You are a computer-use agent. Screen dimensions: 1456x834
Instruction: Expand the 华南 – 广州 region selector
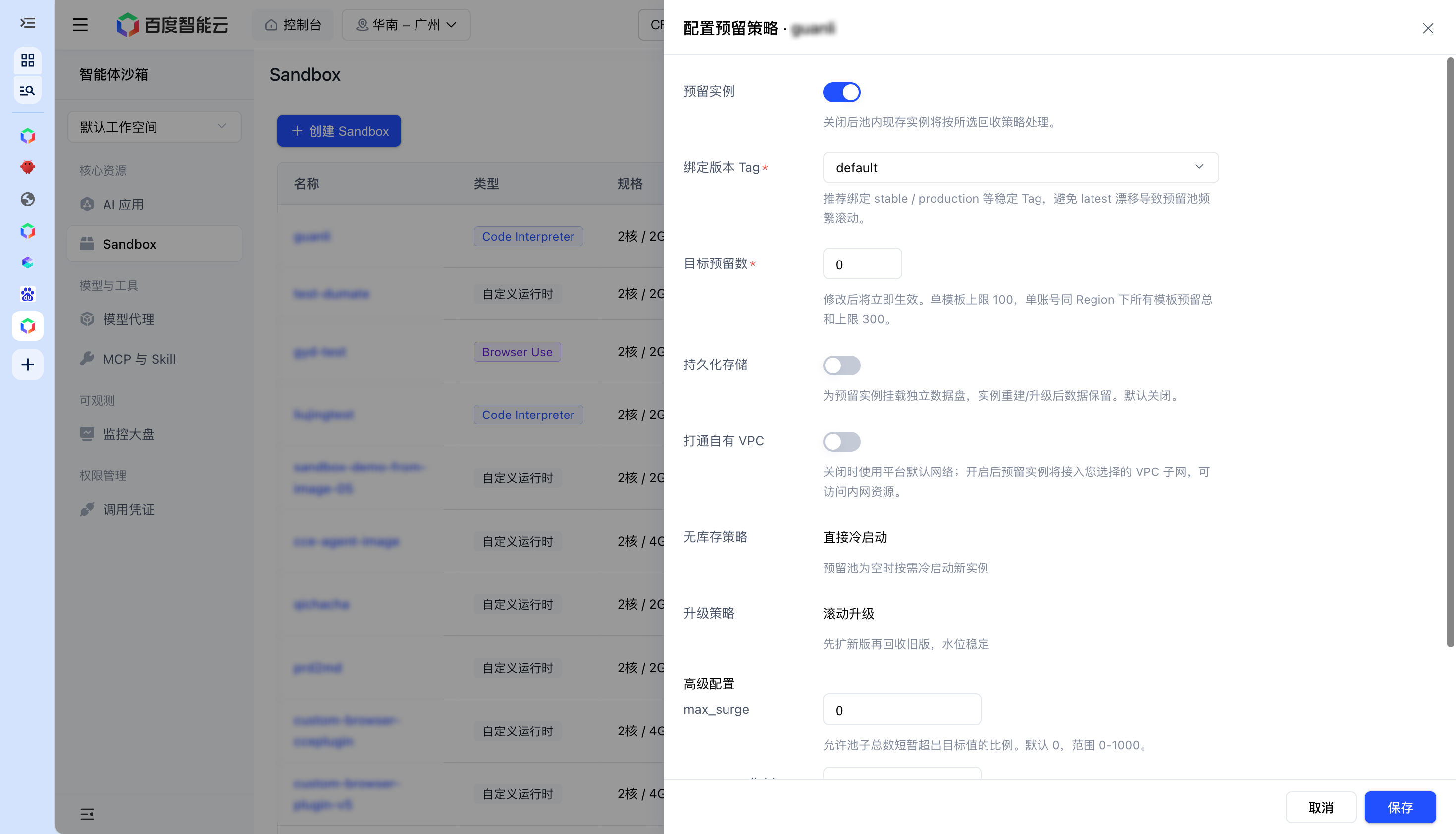coord(406,25)
